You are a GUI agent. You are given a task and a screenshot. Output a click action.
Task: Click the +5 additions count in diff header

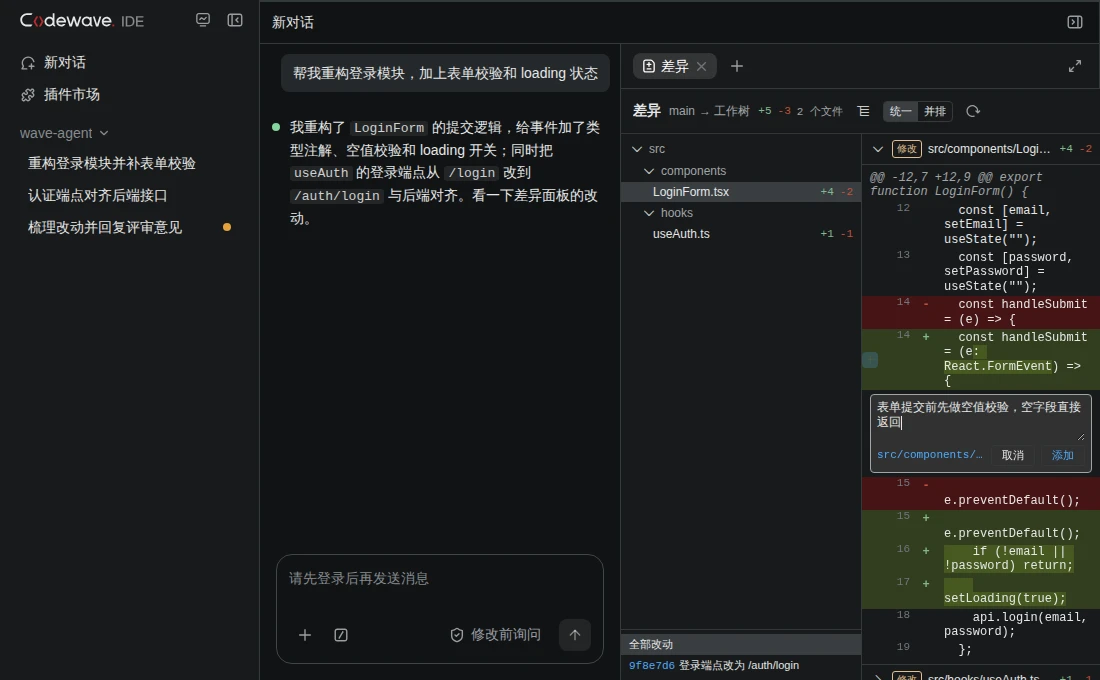tap(765, 111)
